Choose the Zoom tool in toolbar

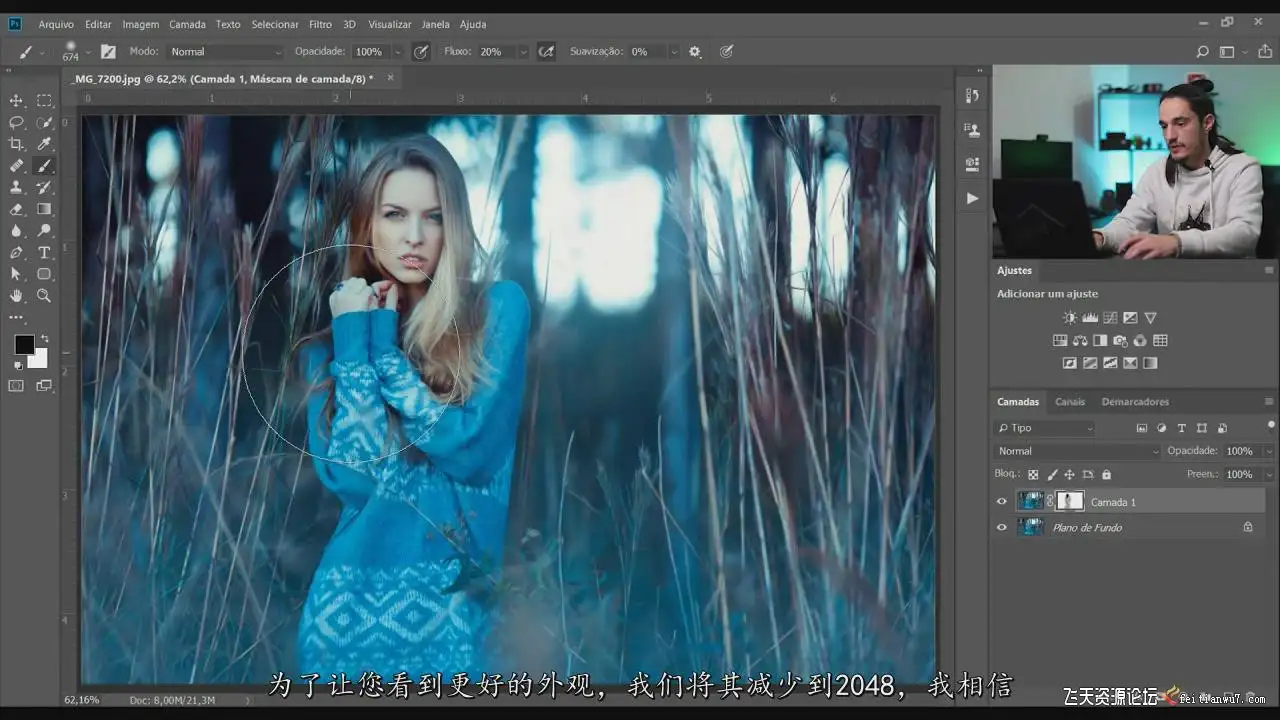click(44, 295)
